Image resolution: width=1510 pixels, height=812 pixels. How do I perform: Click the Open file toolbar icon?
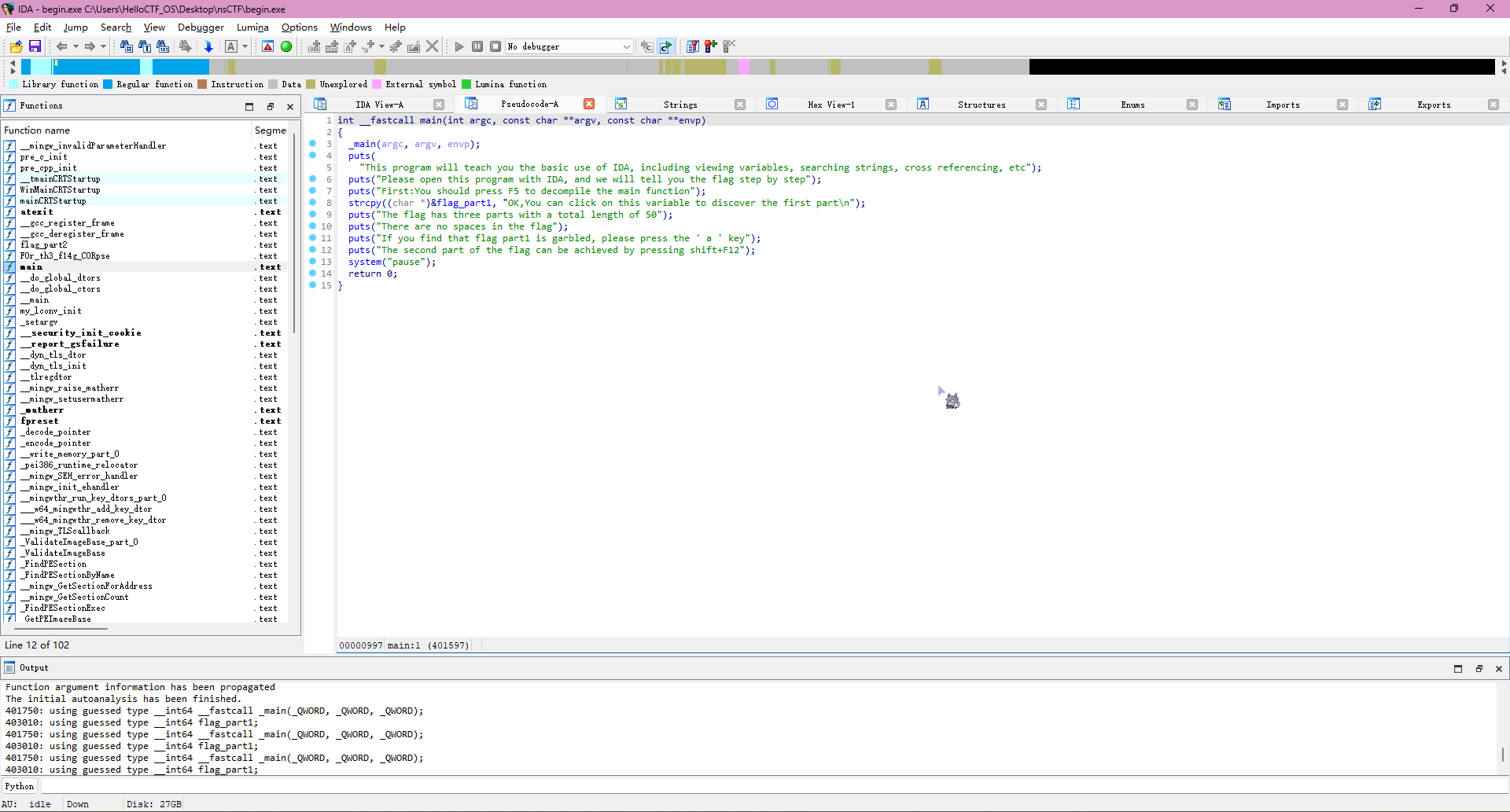(16, 46)
